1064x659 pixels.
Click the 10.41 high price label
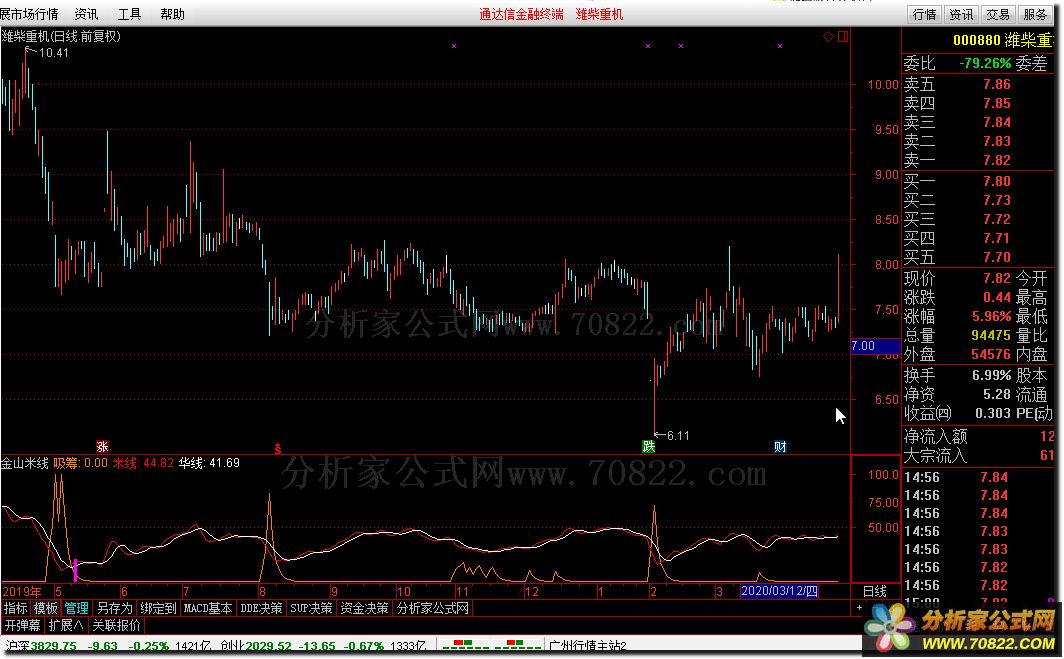54,52
